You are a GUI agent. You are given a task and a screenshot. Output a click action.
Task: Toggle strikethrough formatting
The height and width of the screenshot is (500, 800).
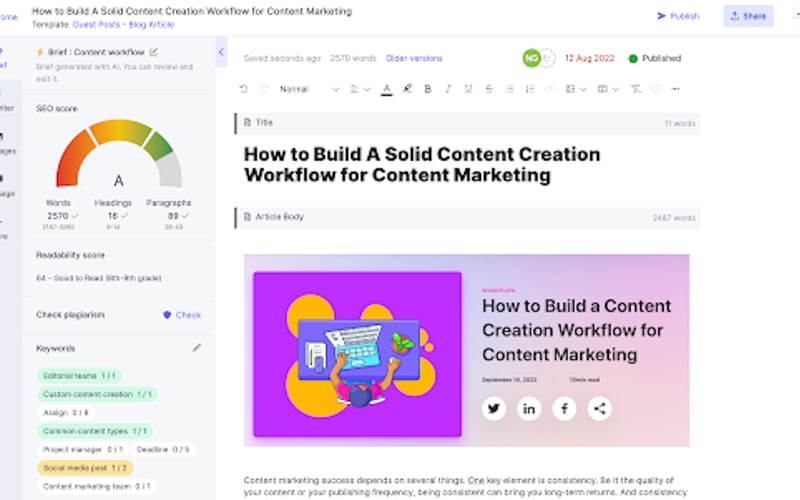489,89
